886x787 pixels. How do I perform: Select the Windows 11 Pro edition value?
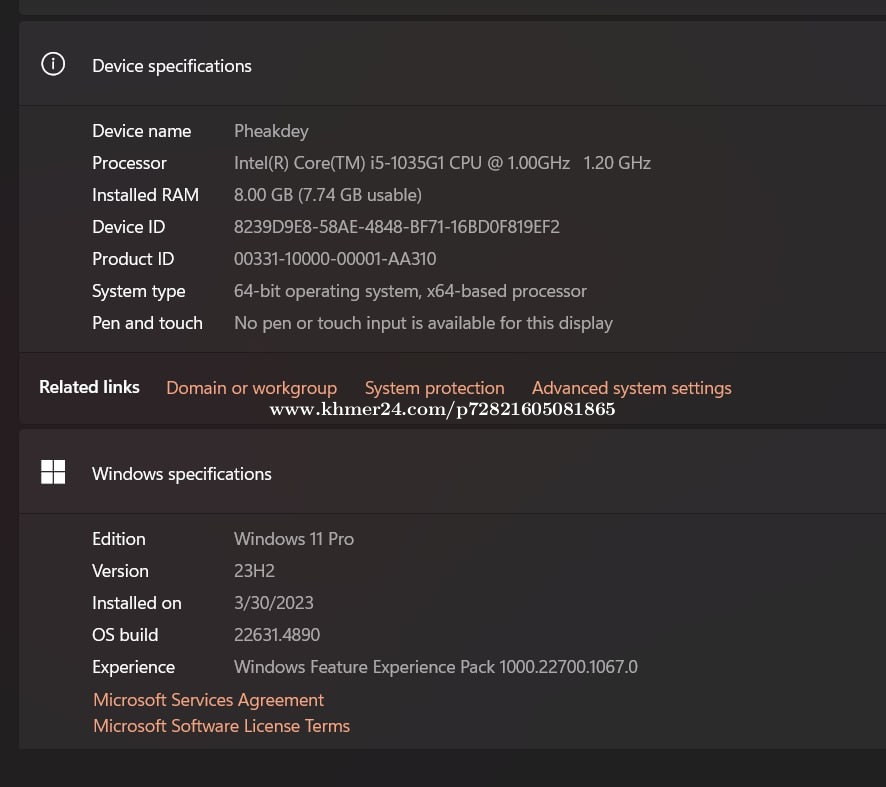pos(294,538)
